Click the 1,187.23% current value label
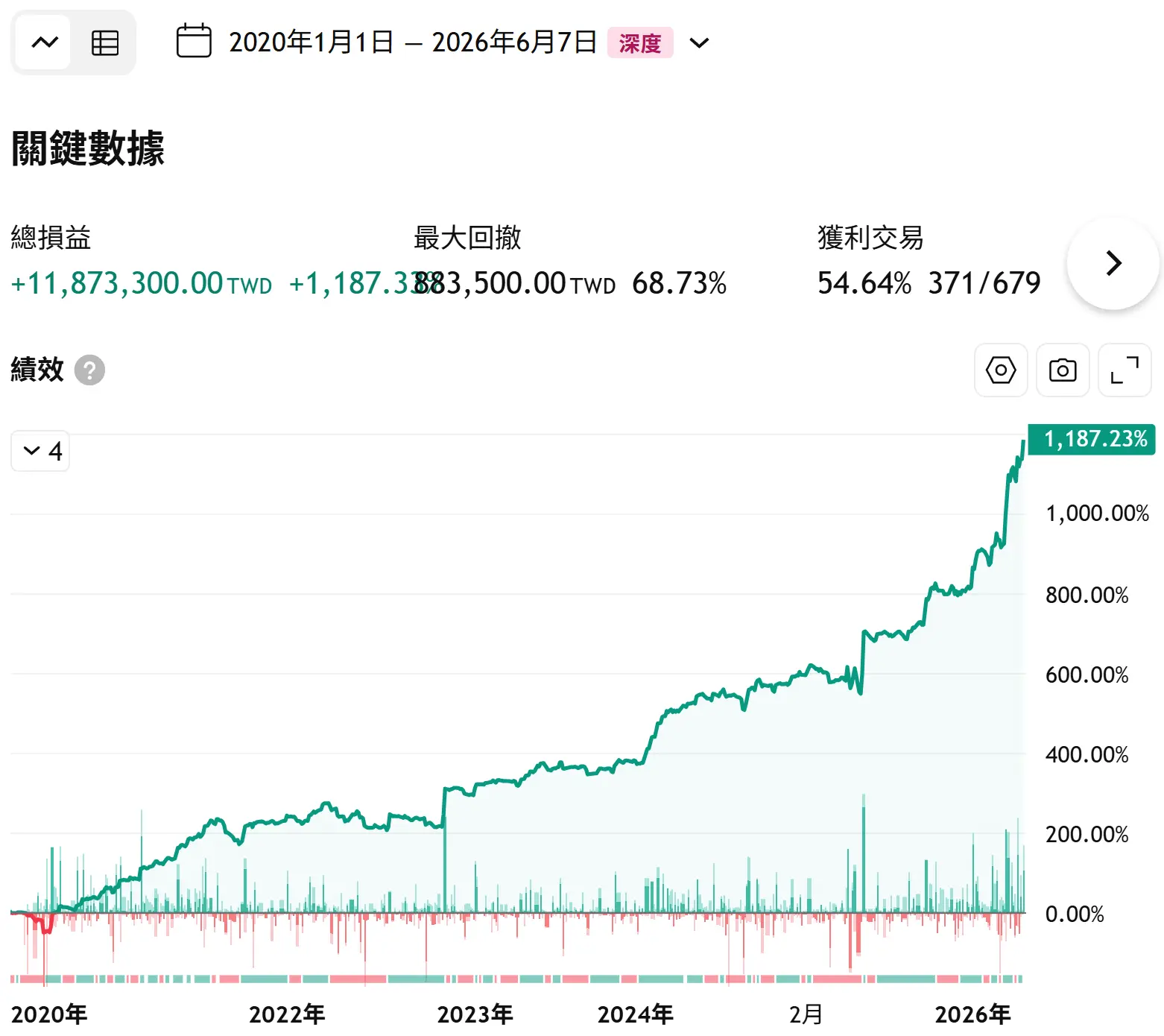The image size is (1164, 1036). click(1092, 439)
